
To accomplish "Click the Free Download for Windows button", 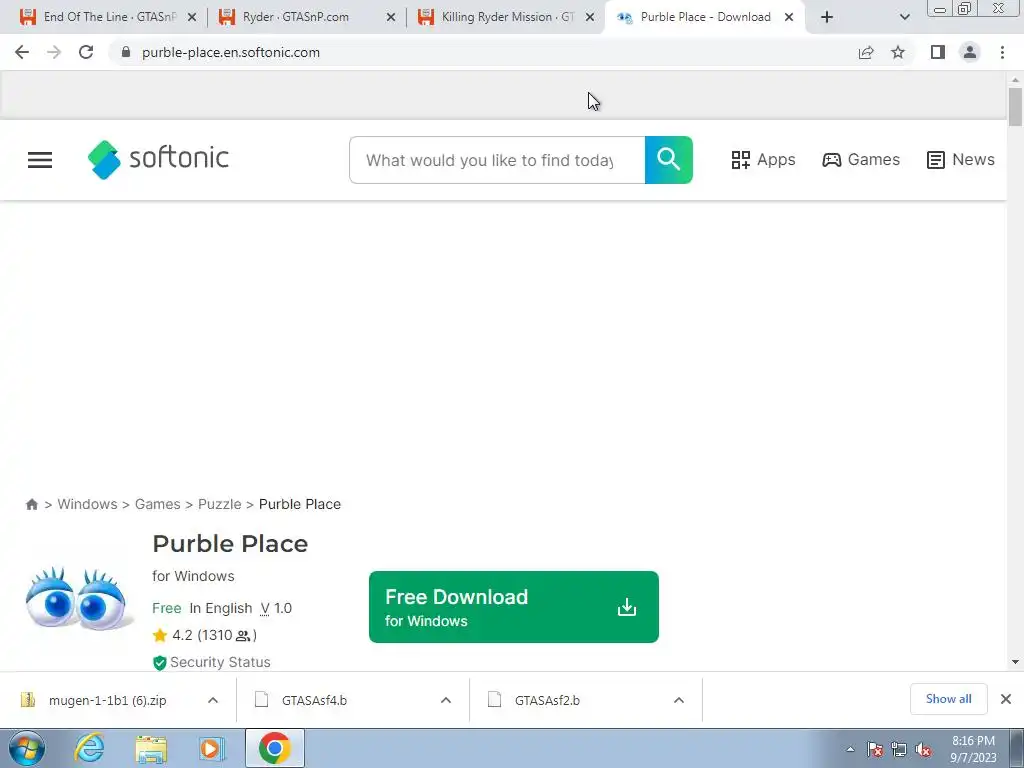I will click(x=514, y=607).
